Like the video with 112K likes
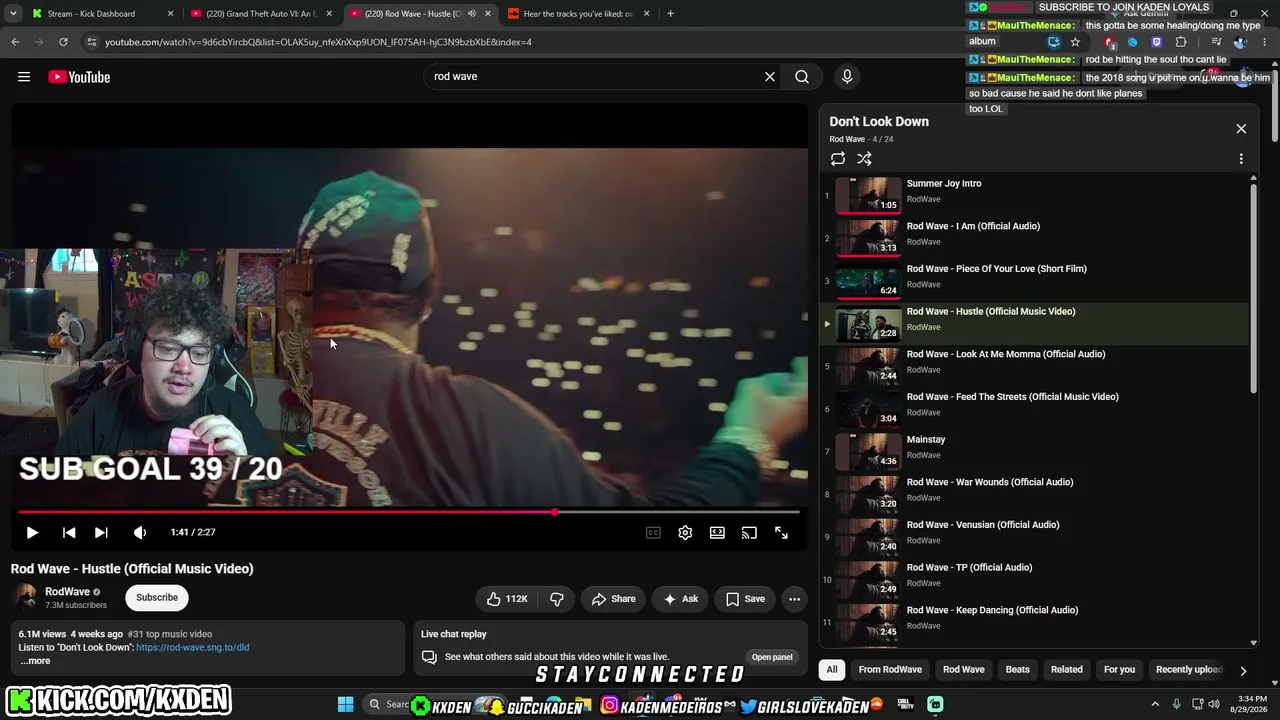 (x=507, y=599)
